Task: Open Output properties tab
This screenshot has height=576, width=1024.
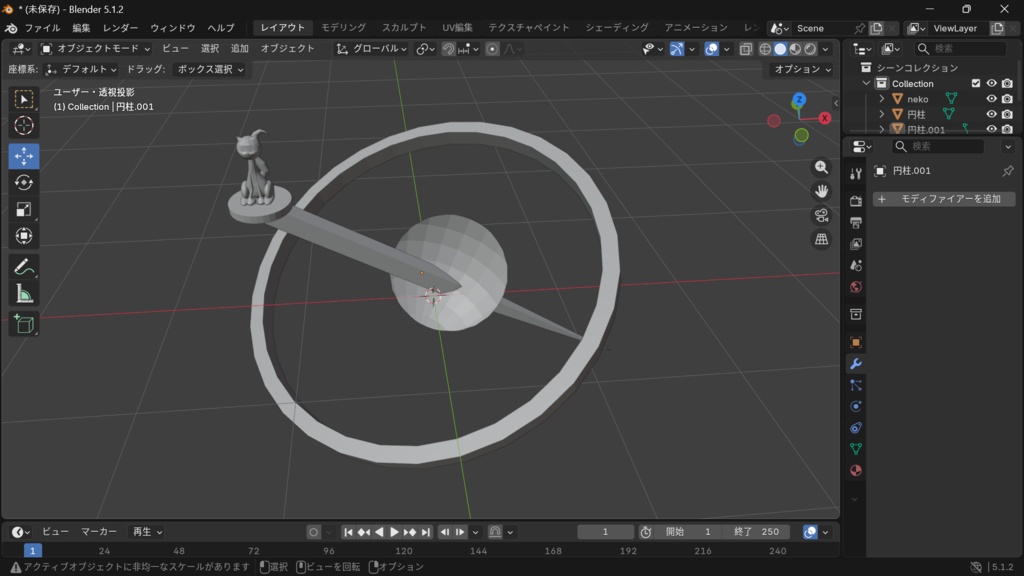Action: pyautogui.click(x=856, y=223)
